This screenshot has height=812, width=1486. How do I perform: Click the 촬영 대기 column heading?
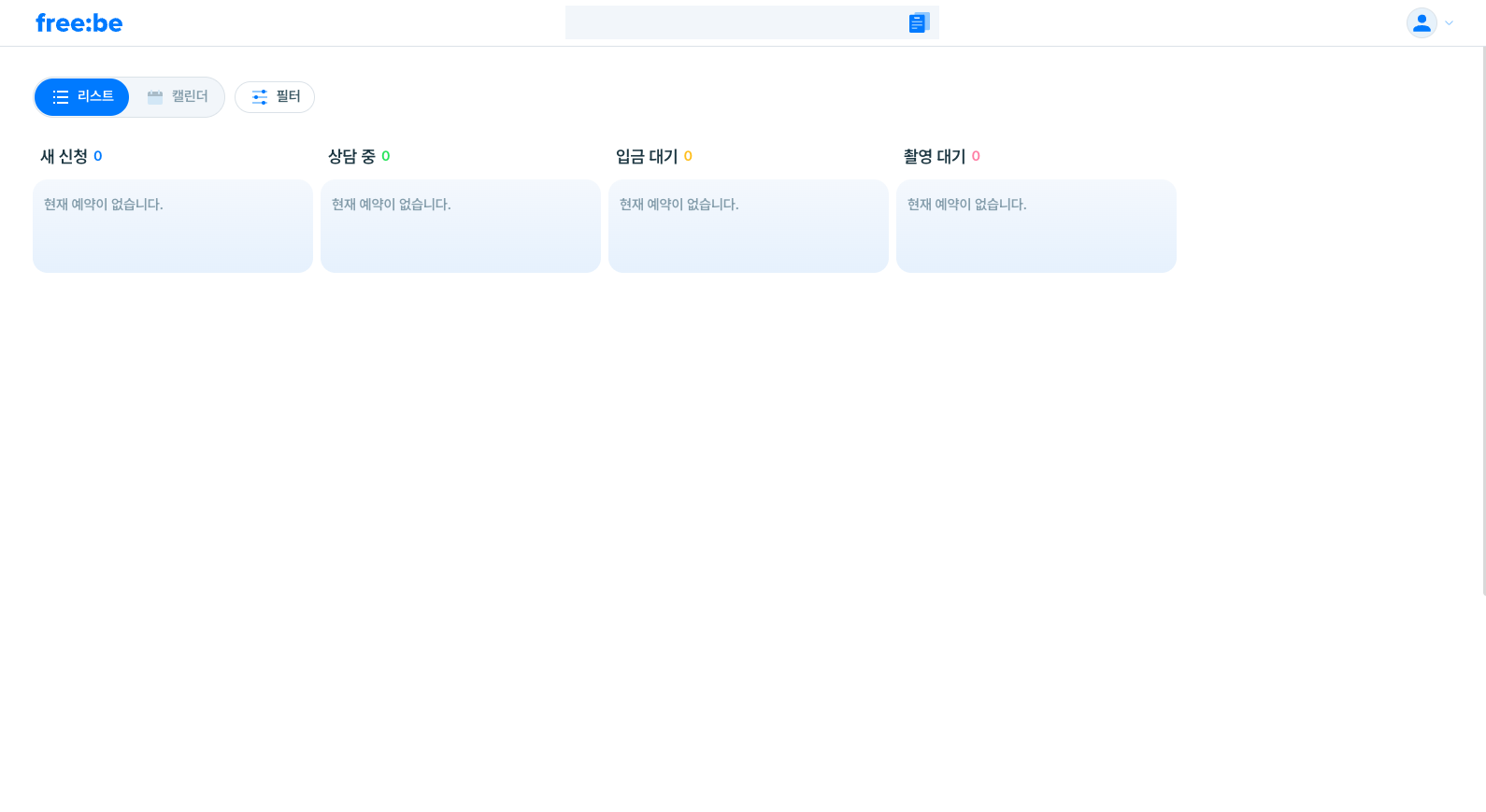tap(935, 156)
